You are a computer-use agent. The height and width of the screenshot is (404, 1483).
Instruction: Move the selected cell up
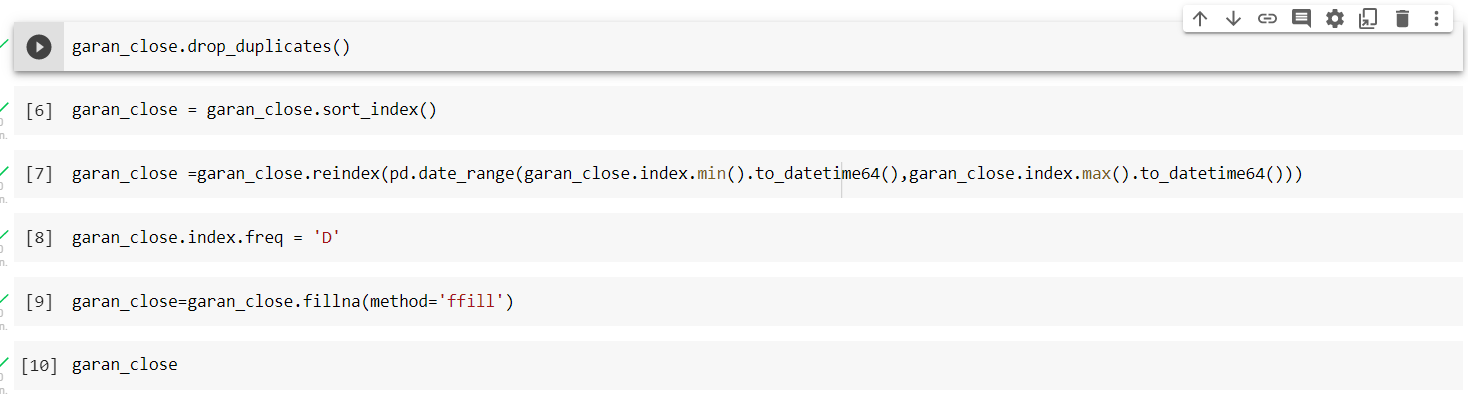coord(1200,18)
